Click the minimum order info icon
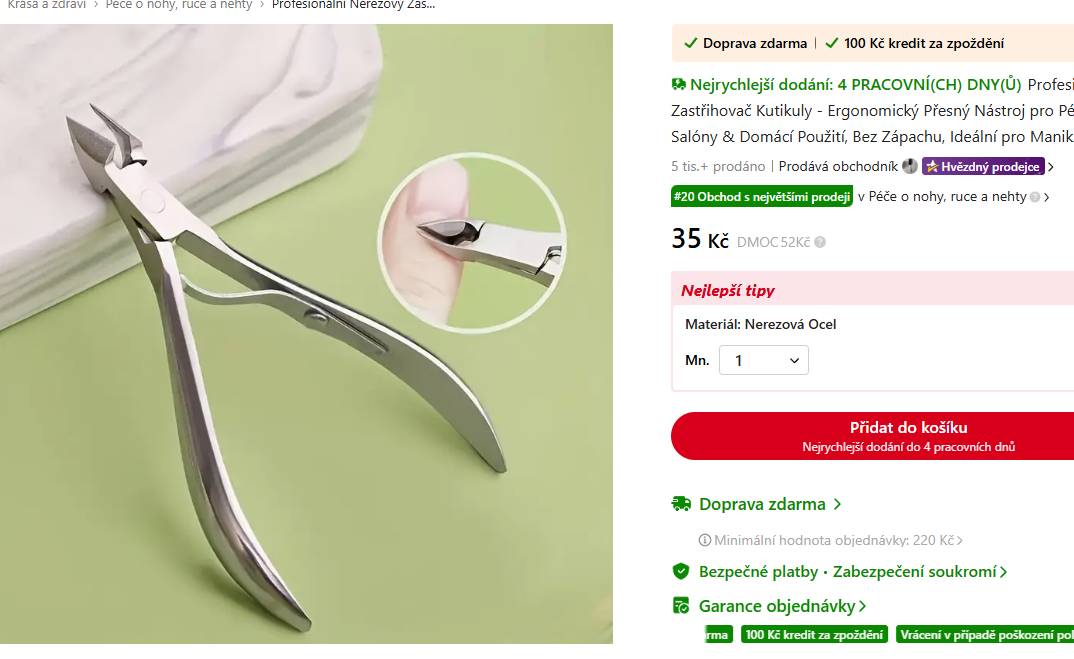 click(x=704, y=540)
